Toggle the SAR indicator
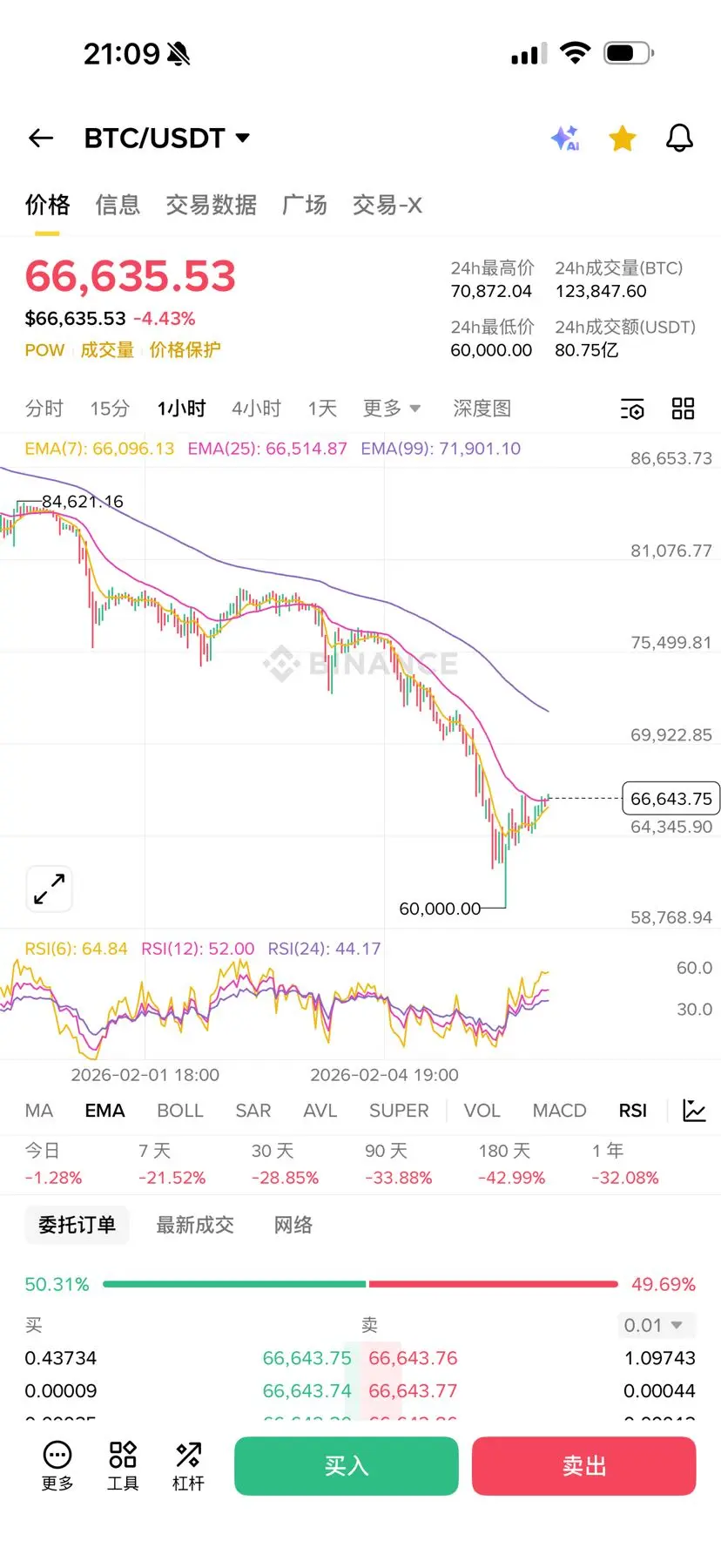Screen dimensions: 721x1568 click(253, 1111)
